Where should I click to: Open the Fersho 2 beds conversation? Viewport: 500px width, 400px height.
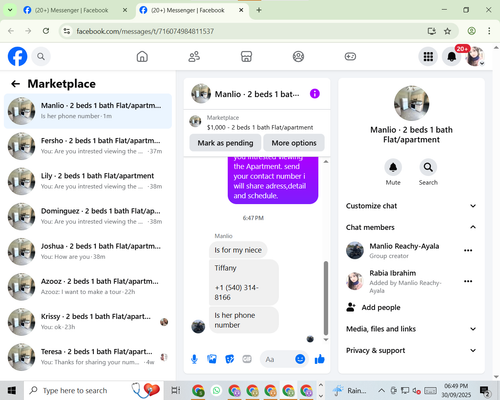pos(88,146)
